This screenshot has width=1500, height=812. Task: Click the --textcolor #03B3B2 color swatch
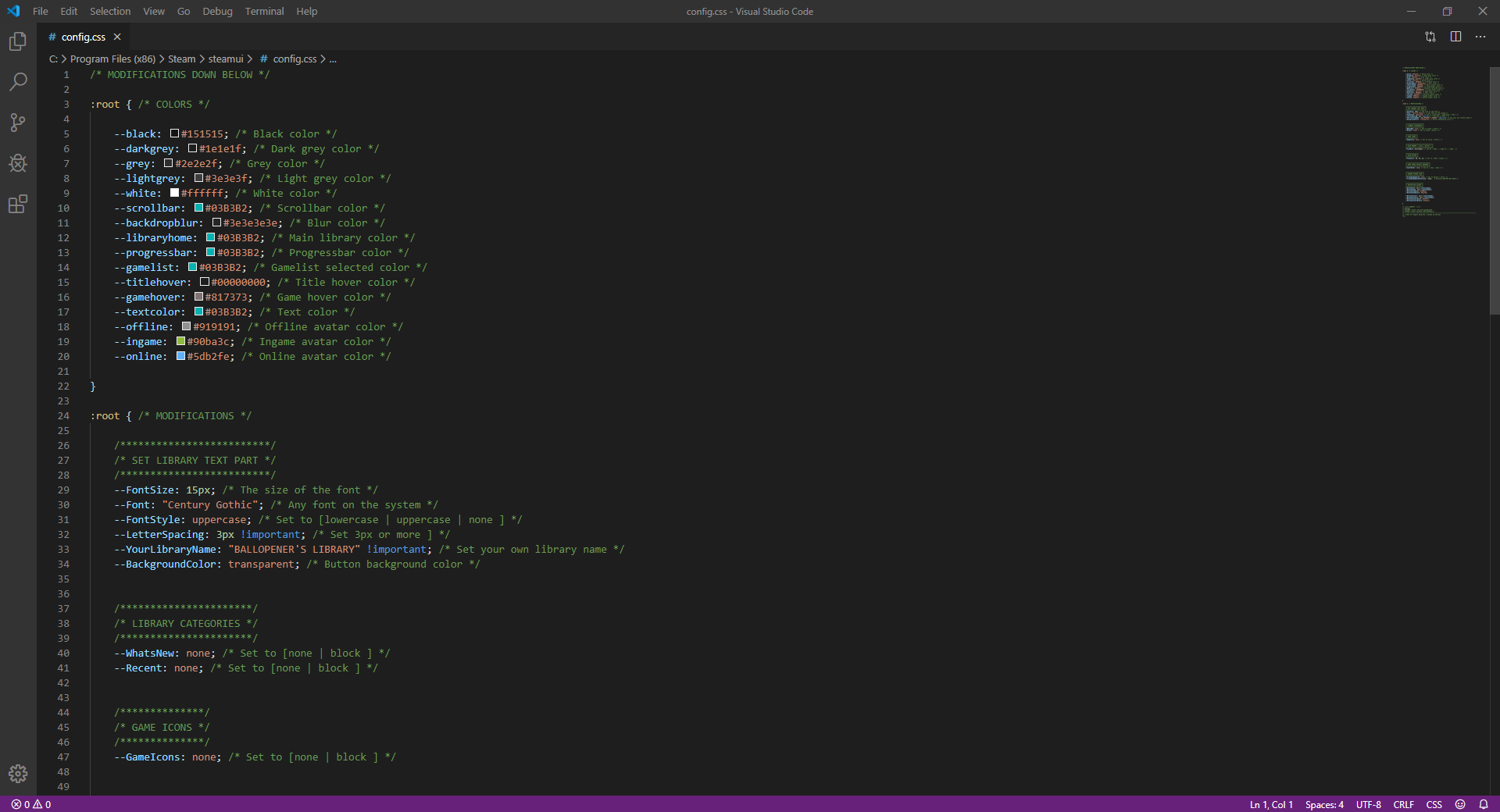point(198,312)
